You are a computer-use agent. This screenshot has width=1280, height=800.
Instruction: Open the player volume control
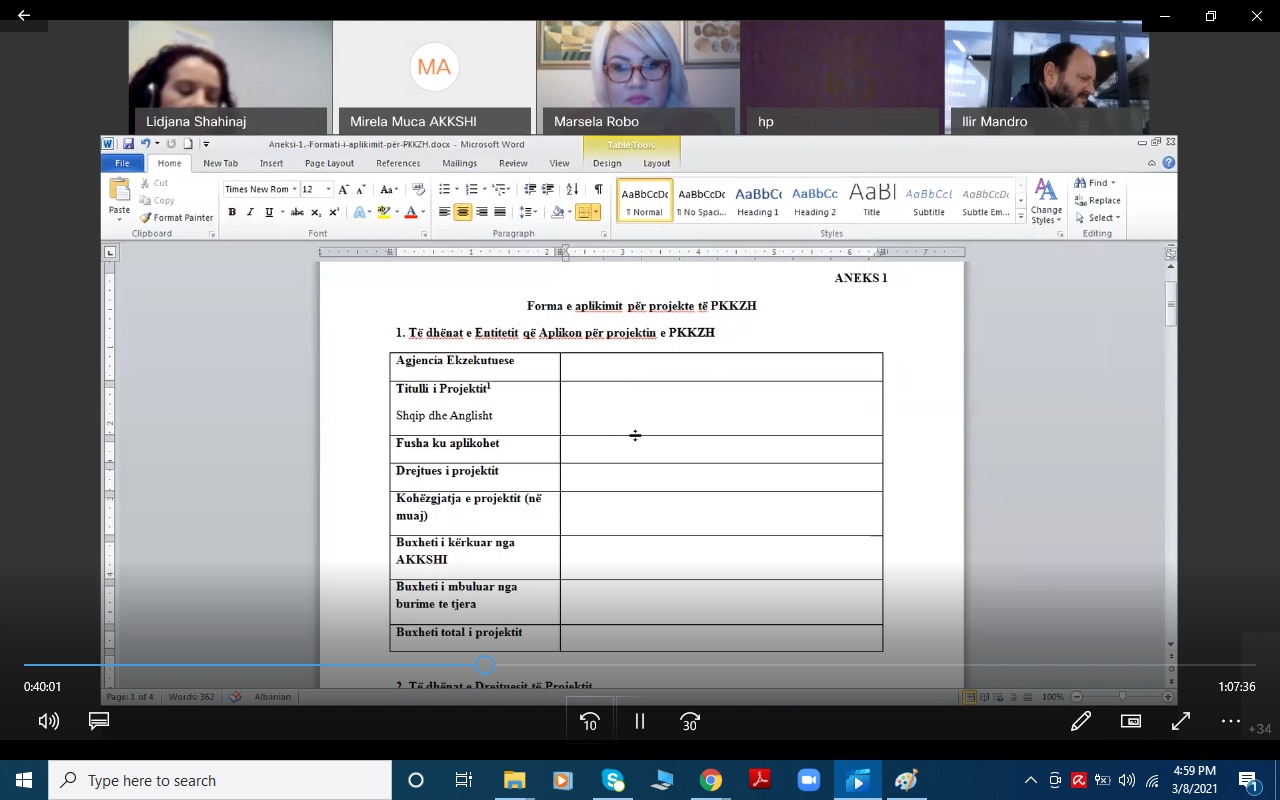48,721
